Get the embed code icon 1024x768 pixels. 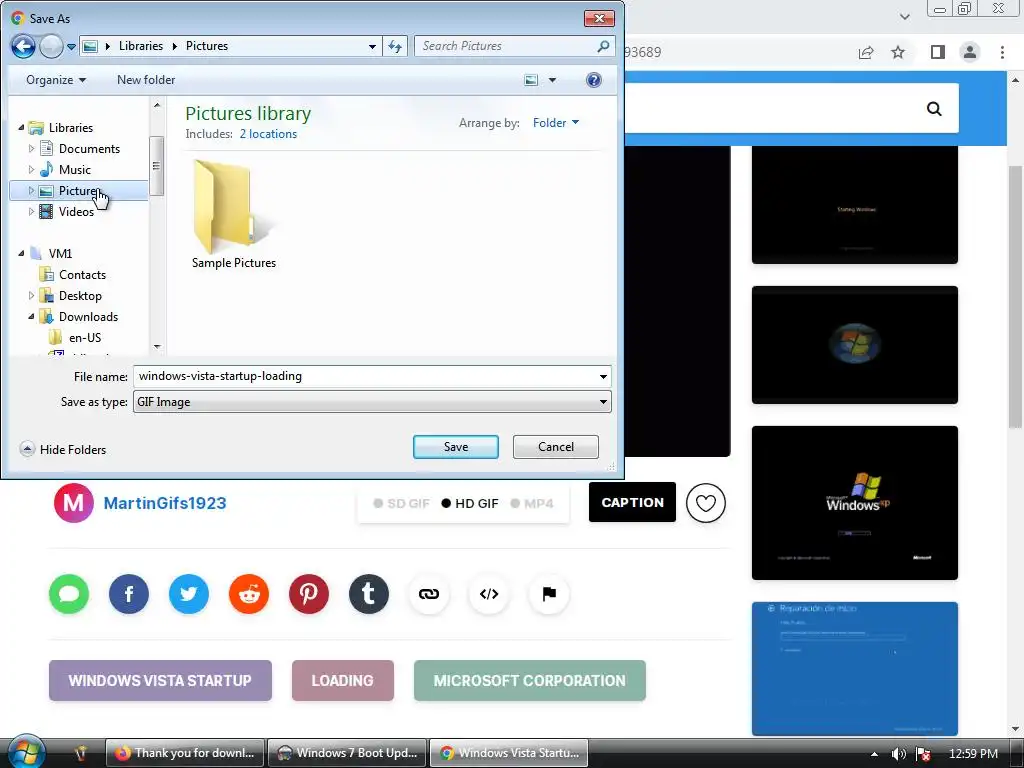(489, 594)
